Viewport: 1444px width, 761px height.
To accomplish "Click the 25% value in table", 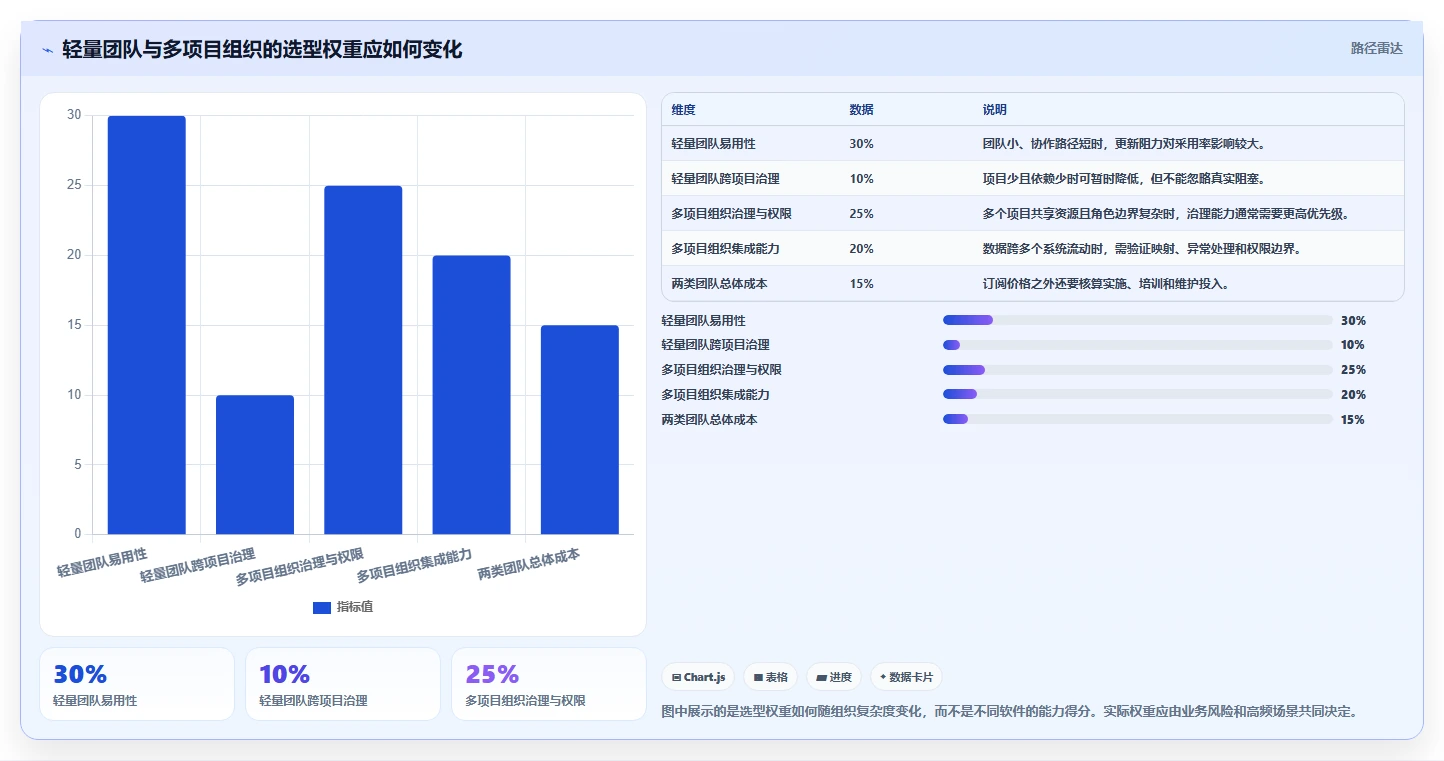I will pos(861,214).
